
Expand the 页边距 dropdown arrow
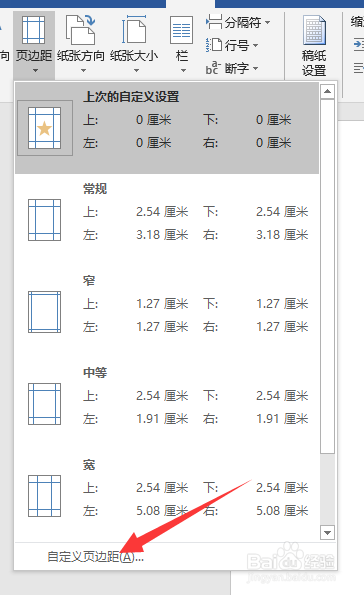point(35,71)
